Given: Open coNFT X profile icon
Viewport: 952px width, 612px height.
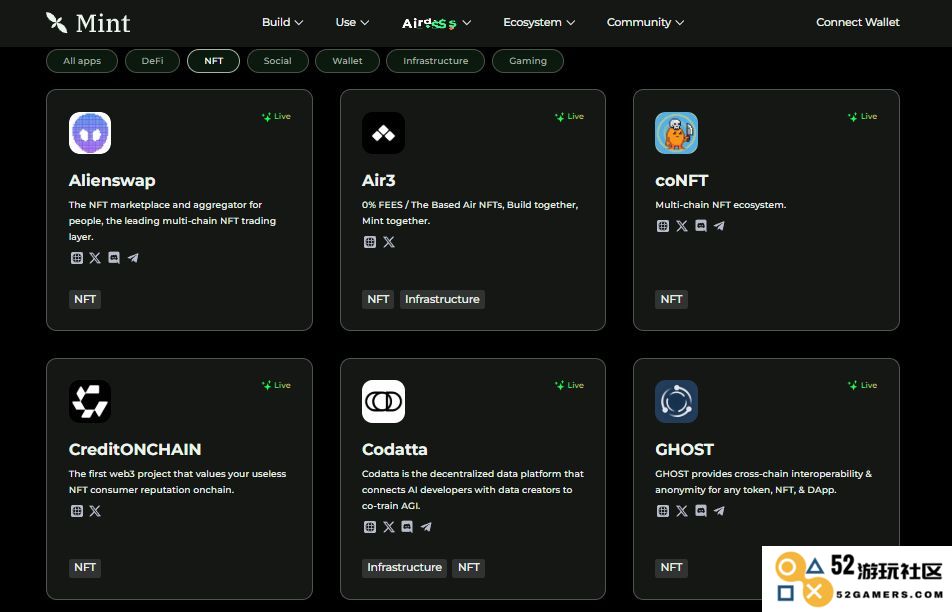Looking at the screenshot, I should click(682, 226).
